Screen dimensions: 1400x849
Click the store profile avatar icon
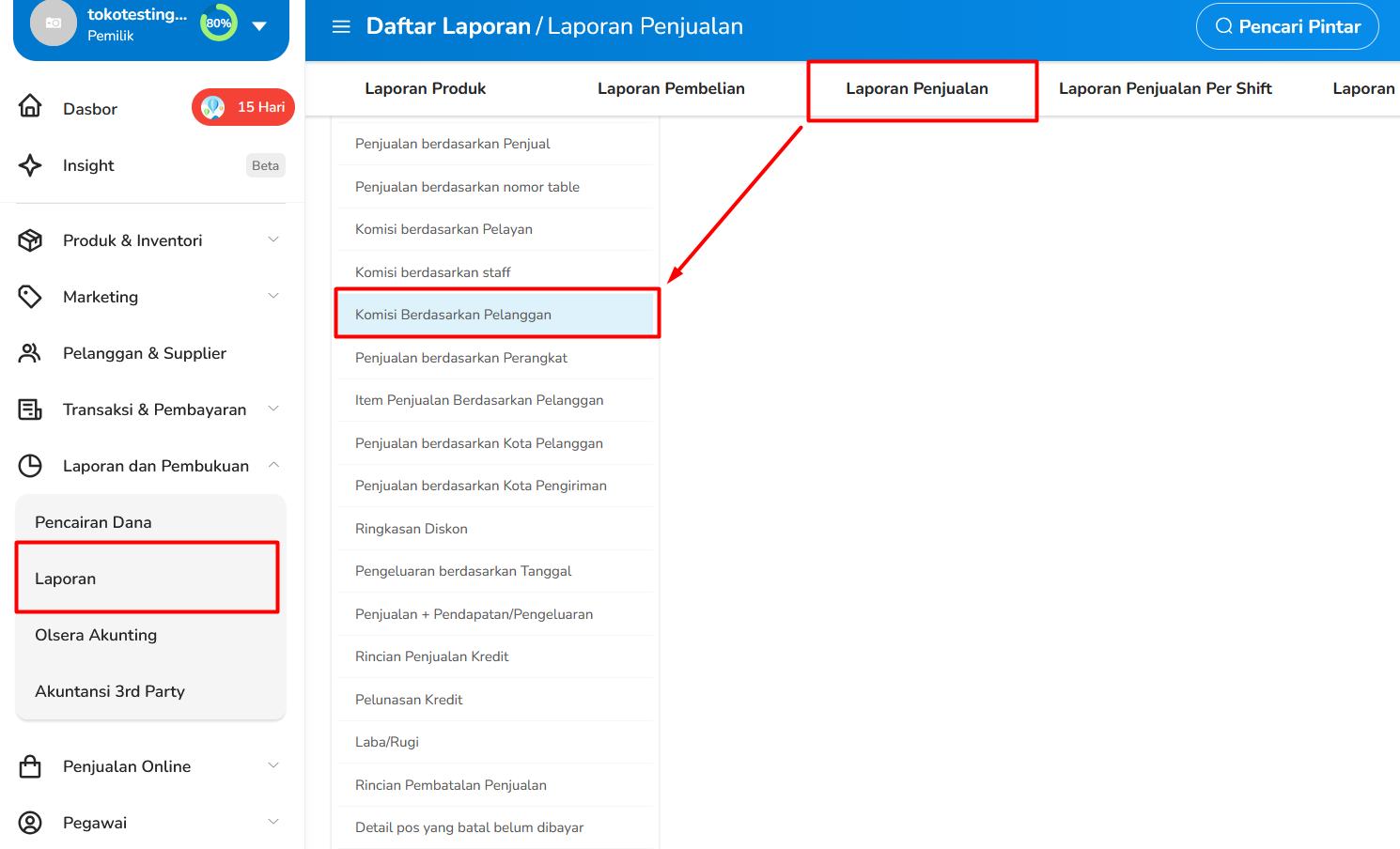[x=54, y=23]
